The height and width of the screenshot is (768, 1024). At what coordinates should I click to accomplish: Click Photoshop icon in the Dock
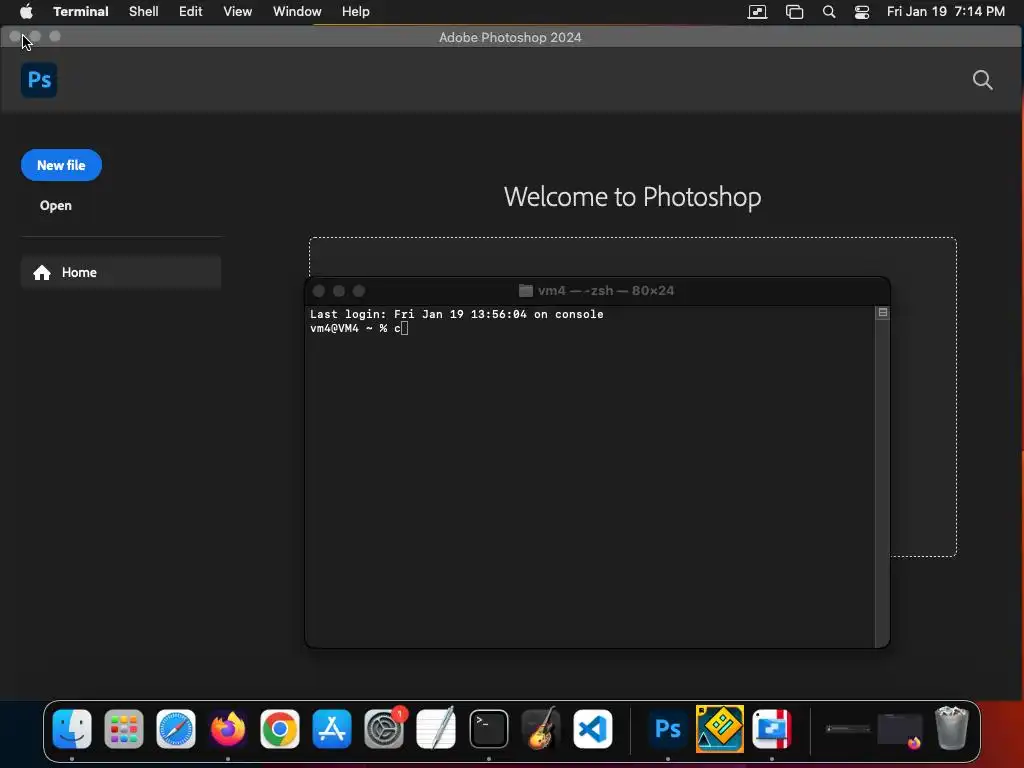pyautogui.click(x=667, y=729)
